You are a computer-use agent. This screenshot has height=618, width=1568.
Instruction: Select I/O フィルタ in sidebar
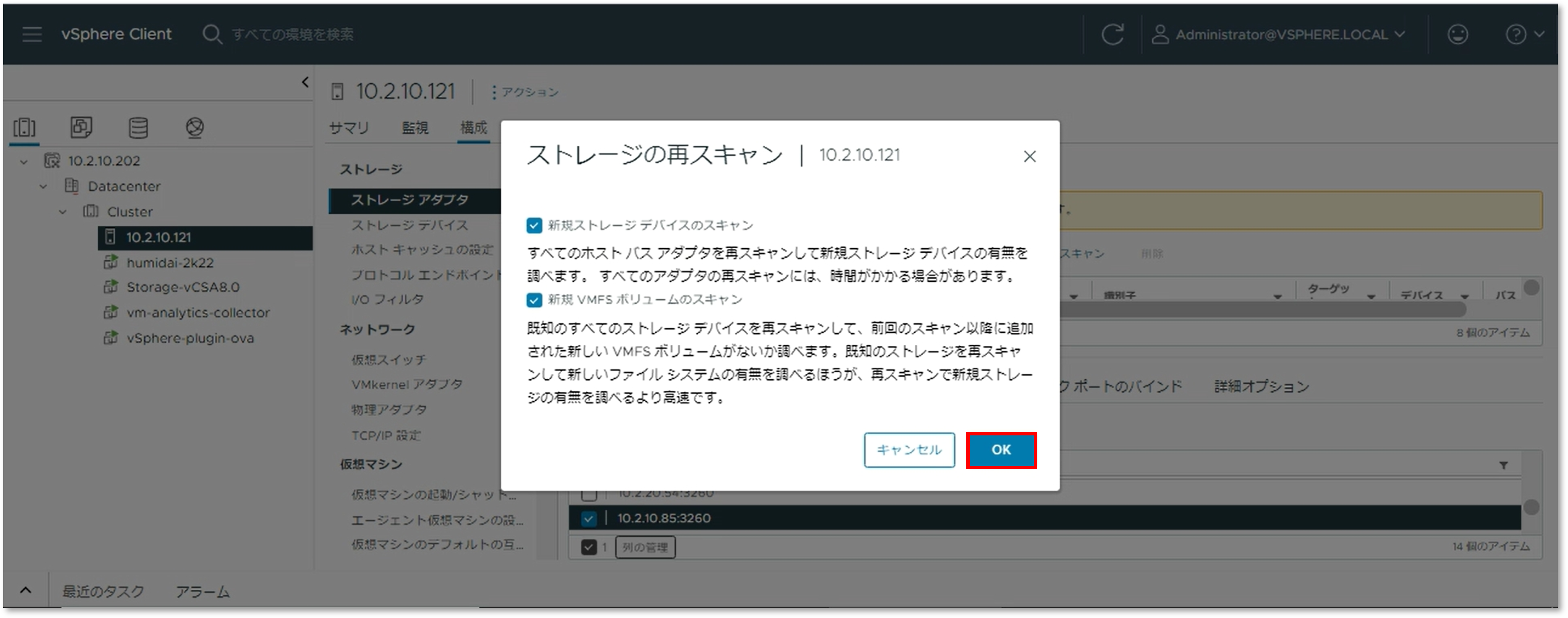387,299
